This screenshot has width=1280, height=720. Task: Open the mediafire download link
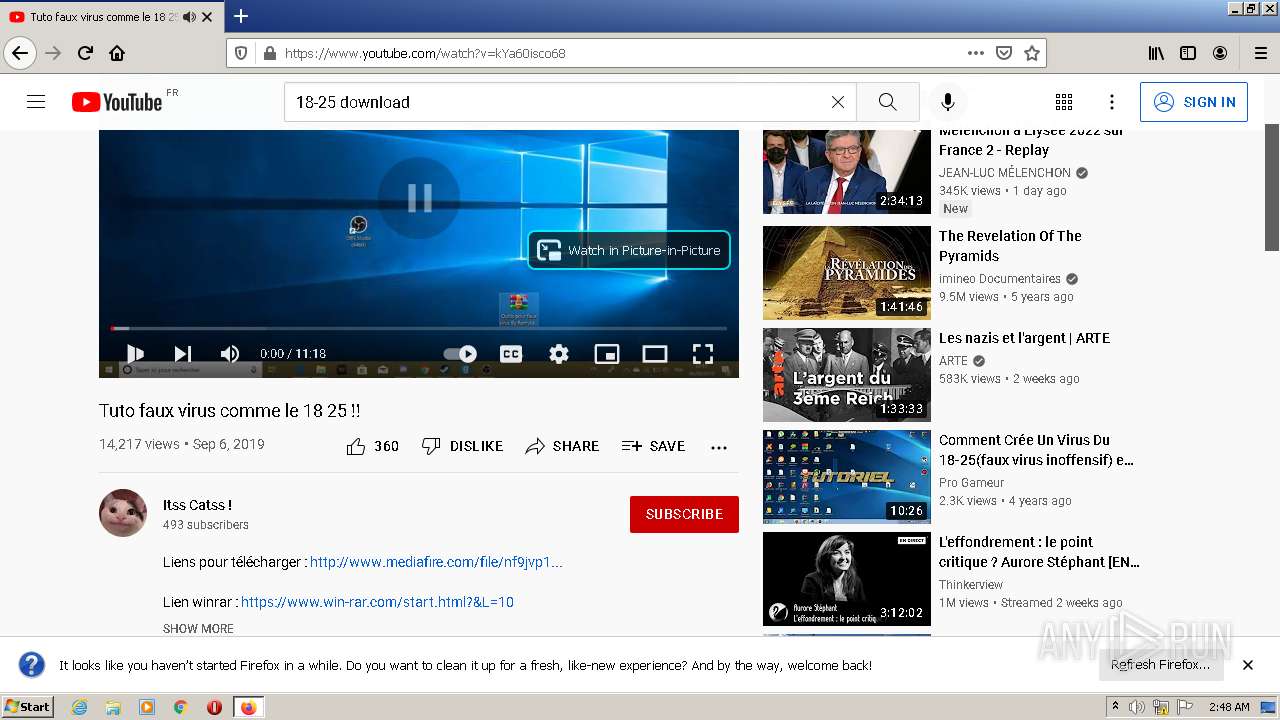436,562
